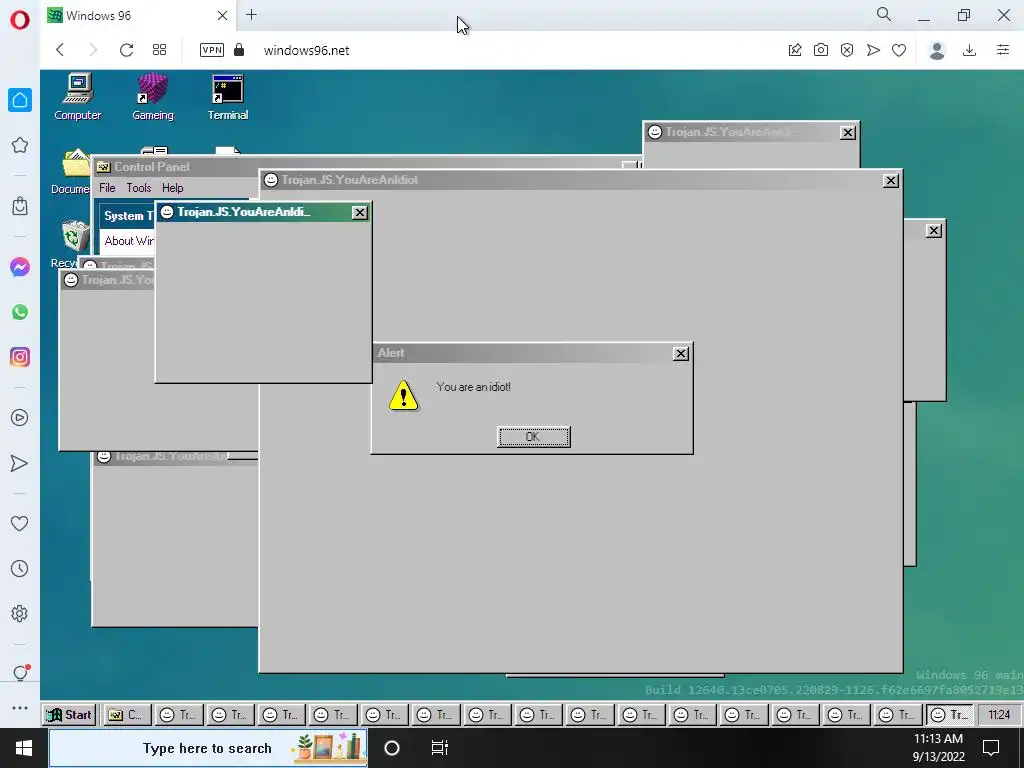Click the Windows host Start button

pos(24,748)
